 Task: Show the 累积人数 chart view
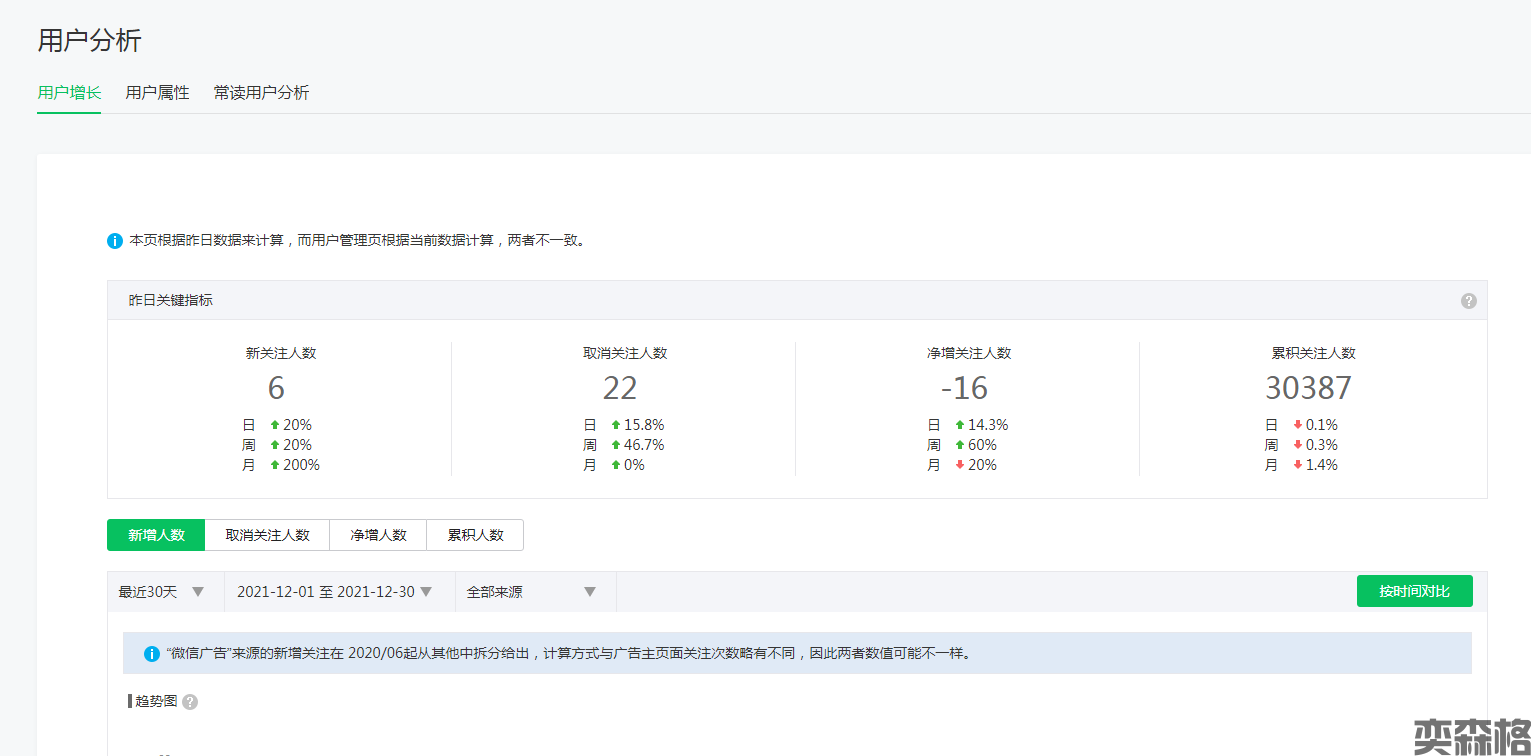475,535
